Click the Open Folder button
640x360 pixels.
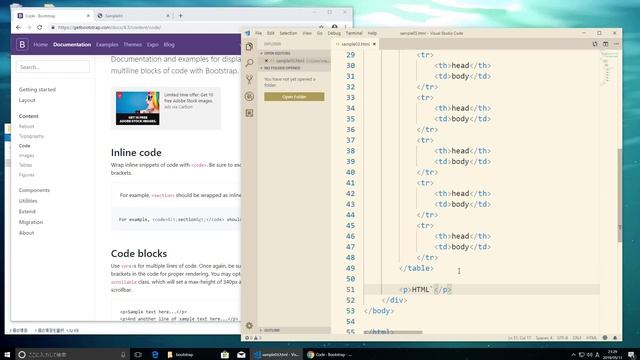click(x=294, y=97)
